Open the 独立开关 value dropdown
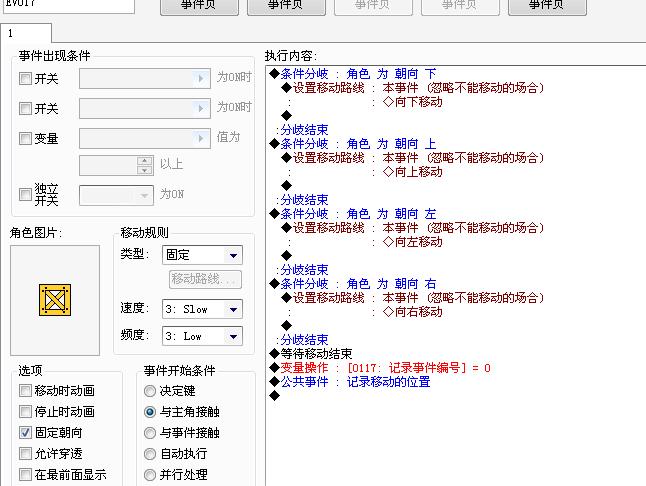The height and width of the screenshot is (486, 646). coord(116,195)
